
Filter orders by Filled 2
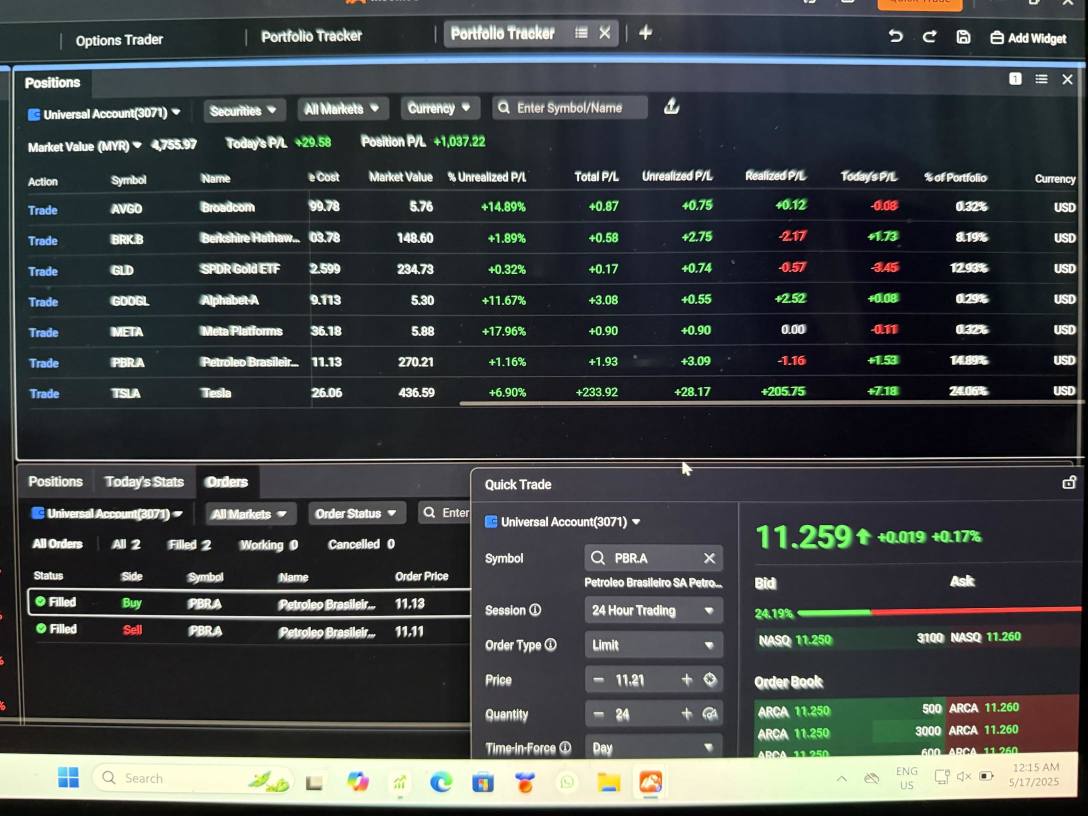(x=189, y=545)
